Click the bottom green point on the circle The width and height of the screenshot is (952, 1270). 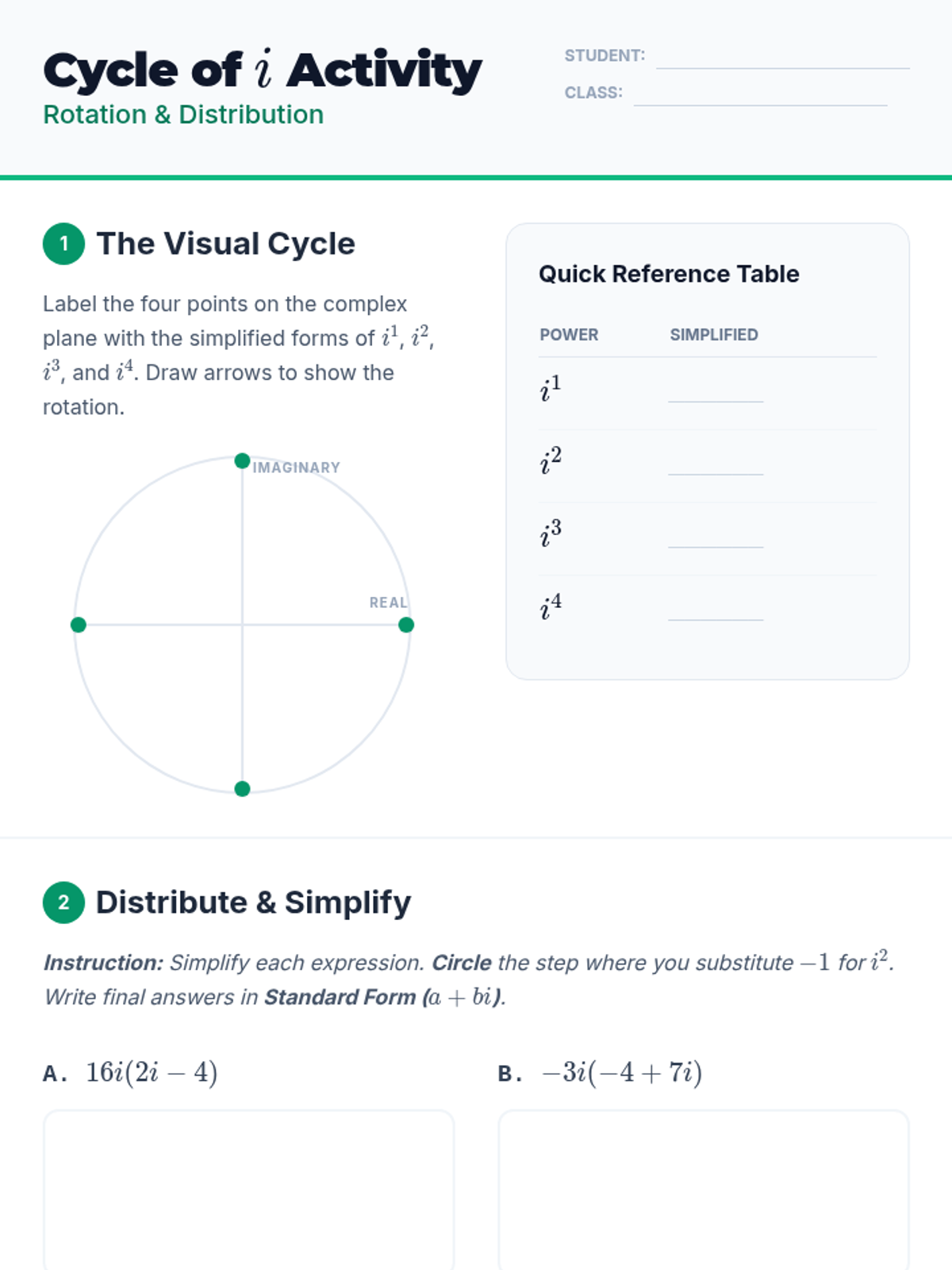(x=243, y=788)
